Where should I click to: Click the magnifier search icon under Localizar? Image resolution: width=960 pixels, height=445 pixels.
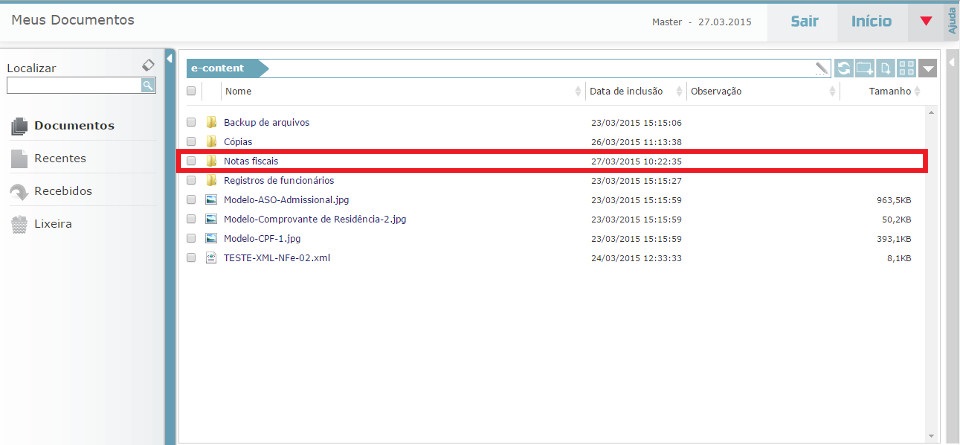148,86
